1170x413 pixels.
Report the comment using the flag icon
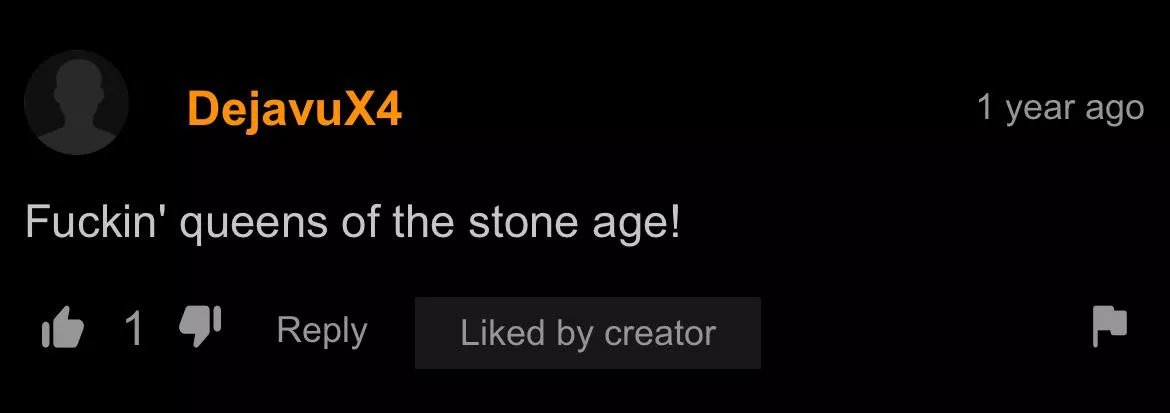1110,326
